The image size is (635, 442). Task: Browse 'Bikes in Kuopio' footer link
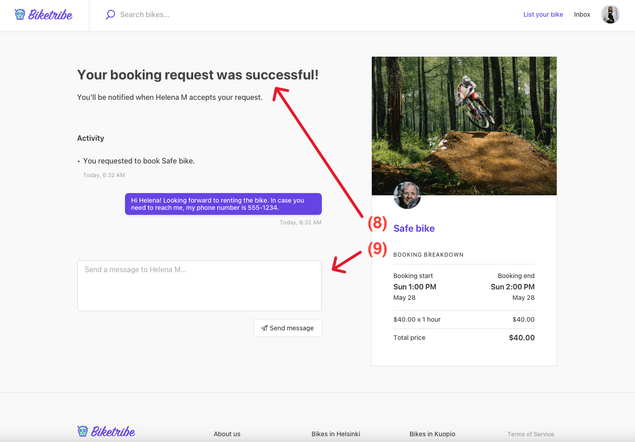432,434
